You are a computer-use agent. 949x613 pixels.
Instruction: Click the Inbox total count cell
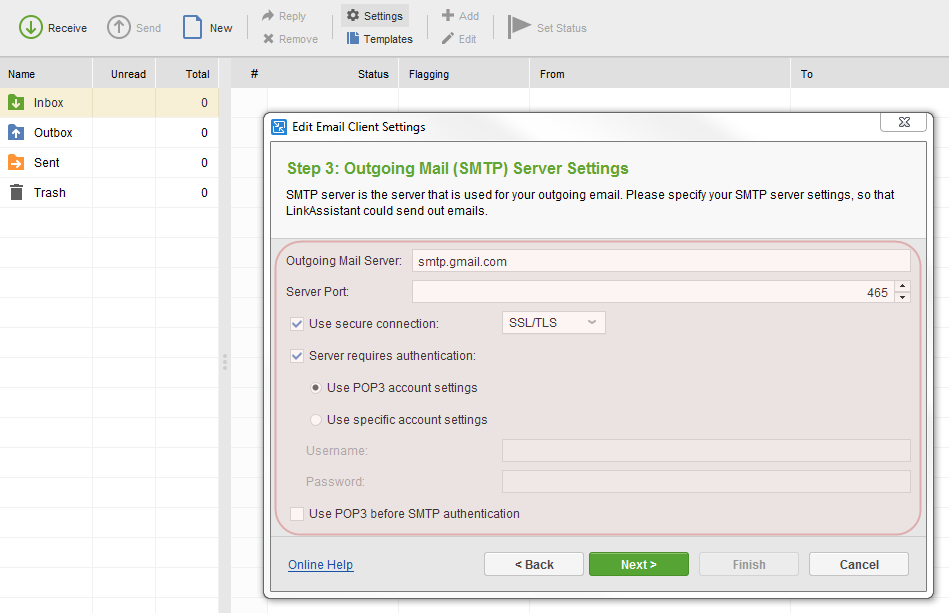(x=187, y=103)
